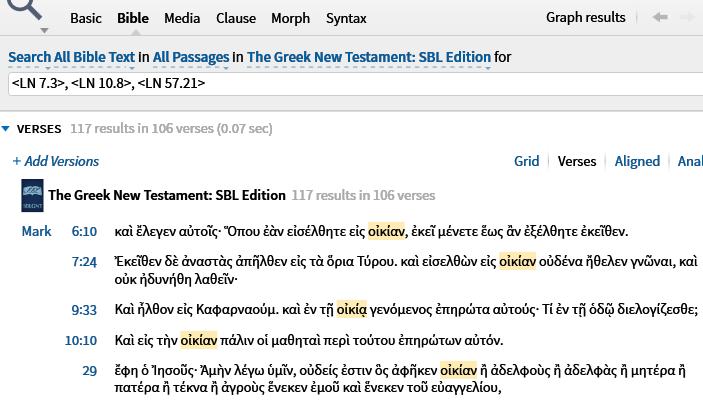The width and height of the screenshot is (703, 400).
Task: Click the SBL Edition book cover thumbnail
Action: 33,196
